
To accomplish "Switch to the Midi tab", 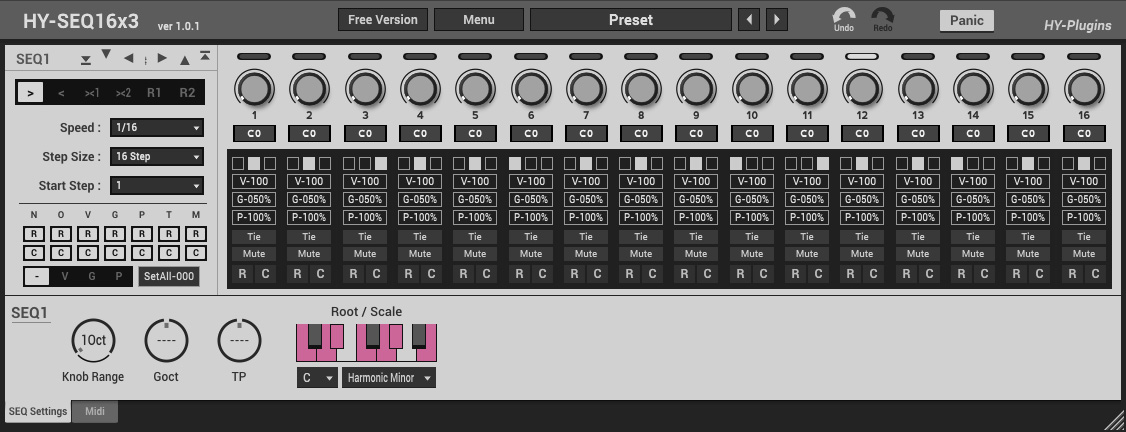I will coord(95,411).
